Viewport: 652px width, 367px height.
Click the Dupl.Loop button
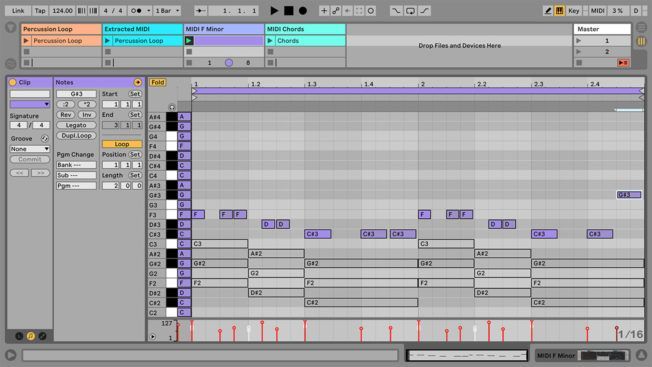pyautogui.click(x=76, y=135)
